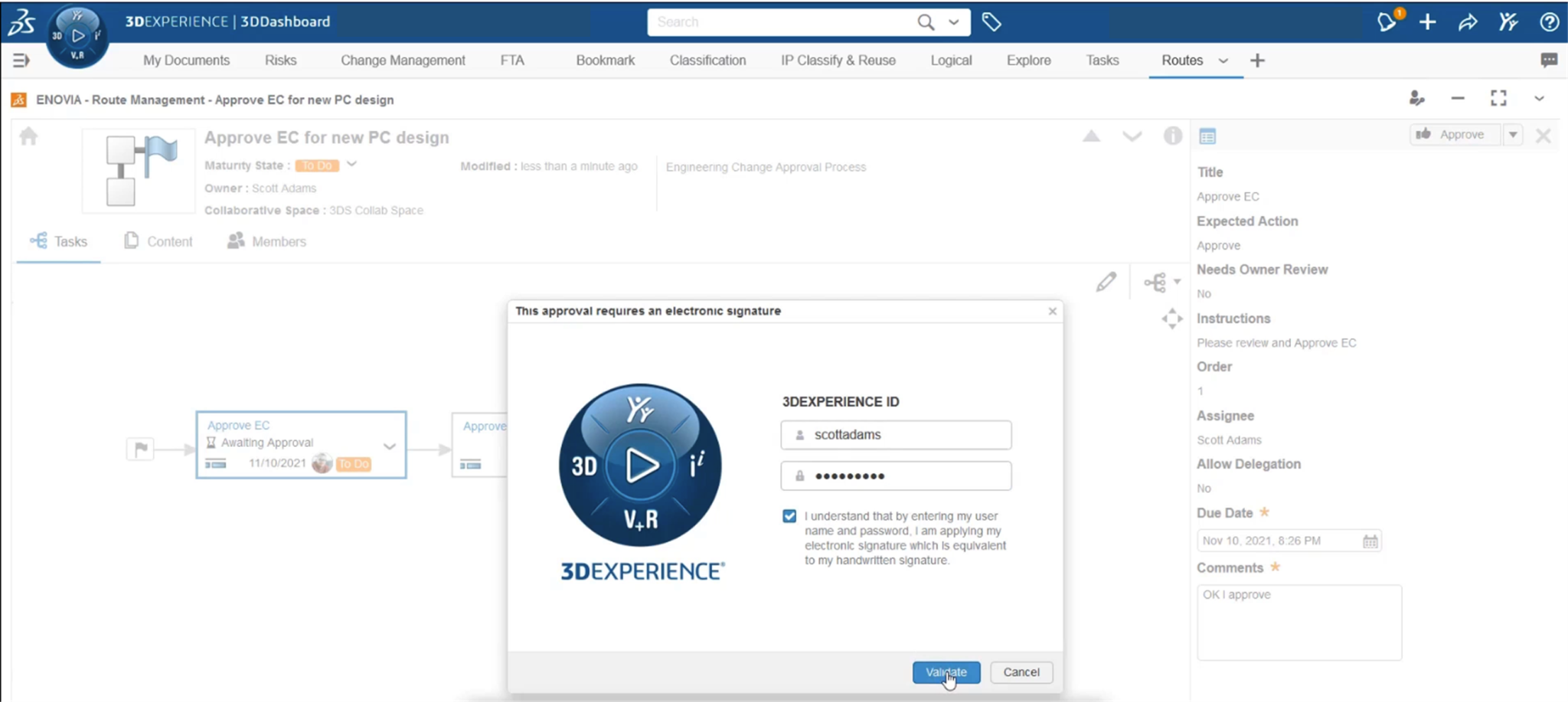Click the tag icon next to search
The height and width of the screenshot is (702, 1568).
click(991, 21)
